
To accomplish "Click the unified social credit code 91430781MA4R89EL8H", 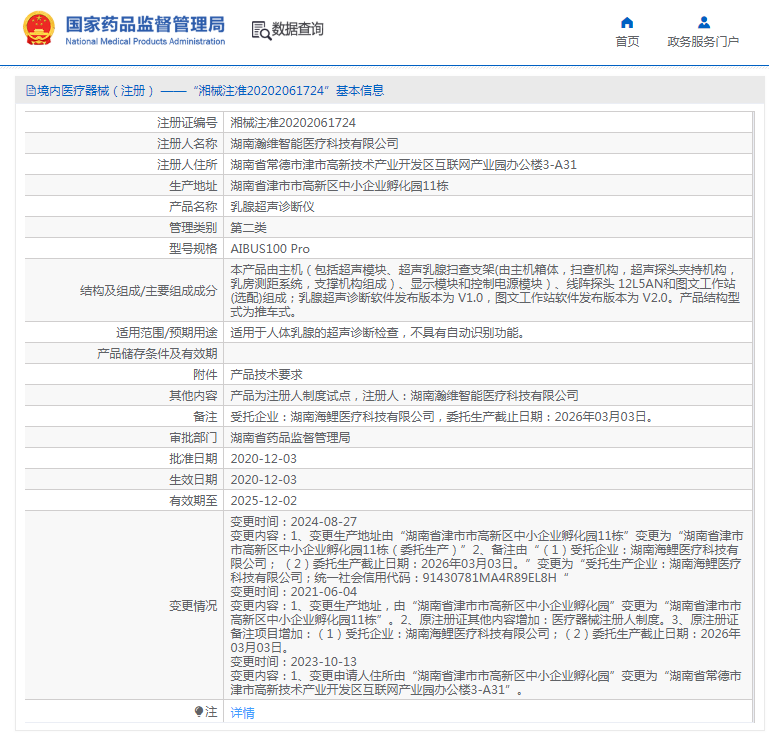I will point(489,578).
